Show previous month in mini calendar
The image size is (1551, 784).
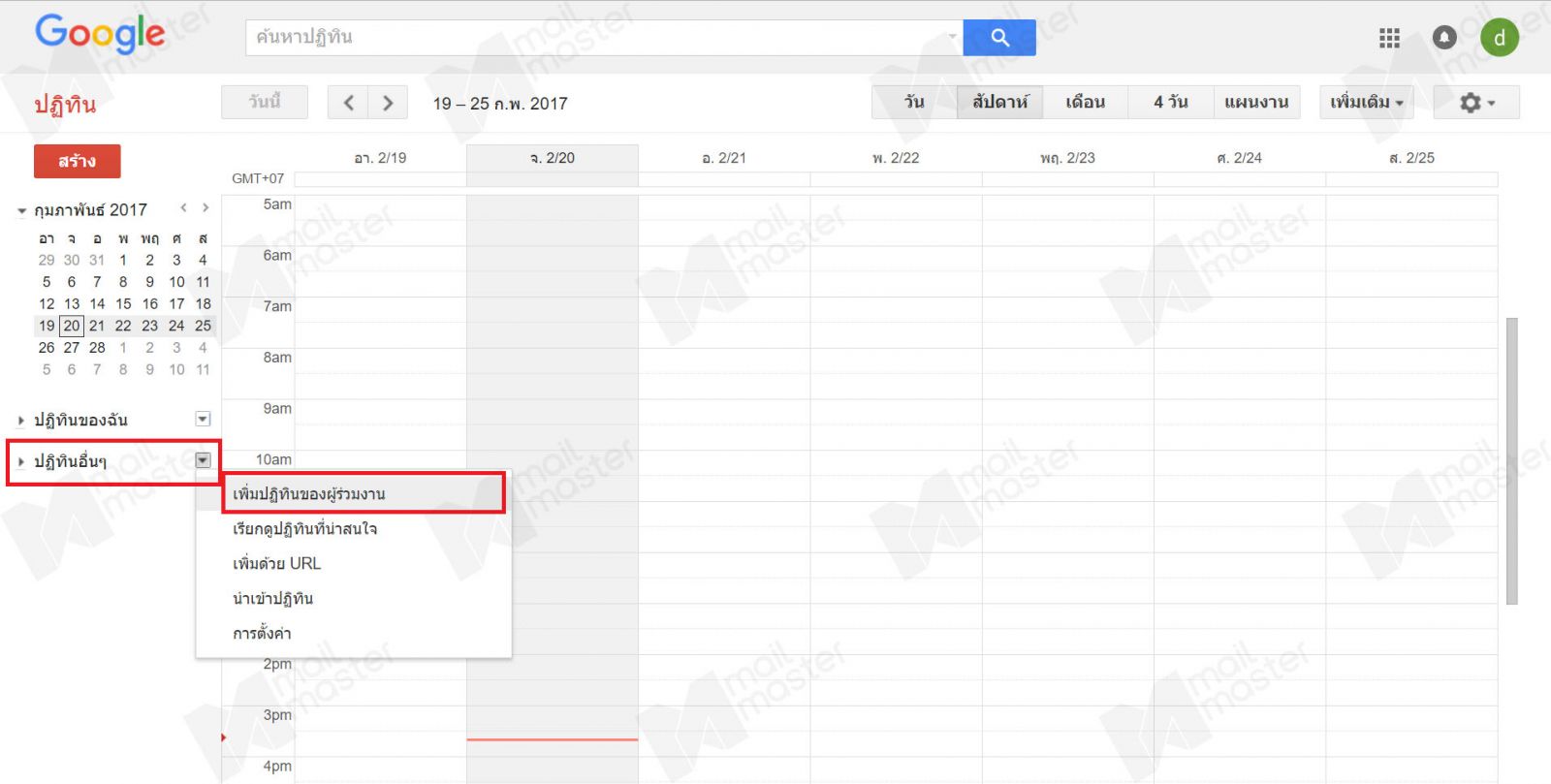coord(183,207)
